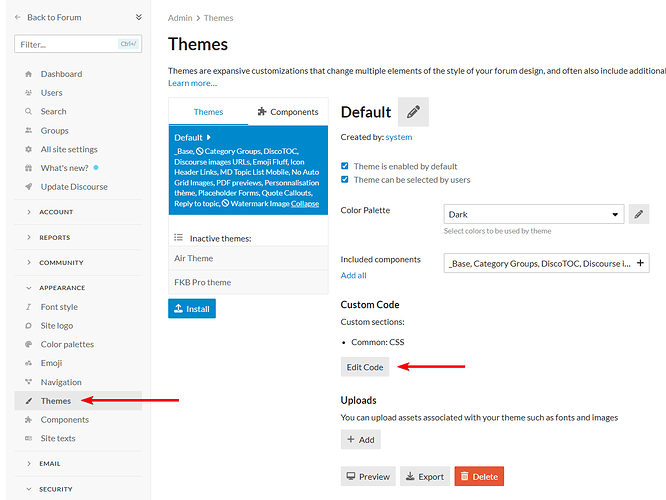Click the Site logo icon

coord(28,325)
